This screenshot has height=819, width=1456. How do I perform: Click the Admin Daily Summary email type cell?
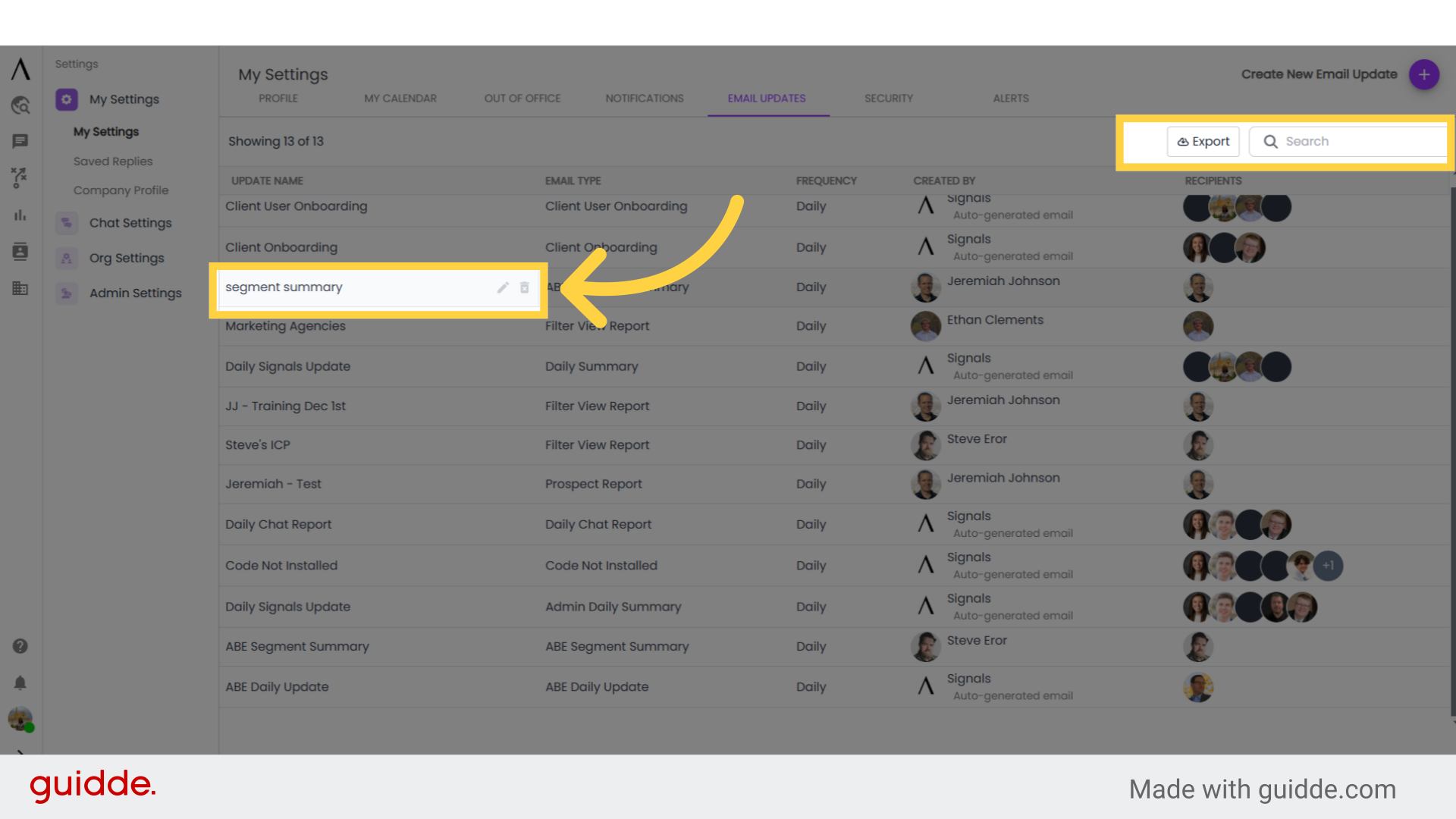(613, 607)
